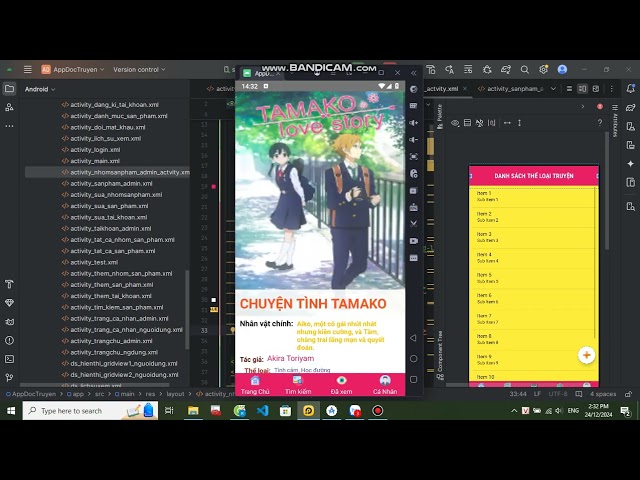
Task: Open the Version control dropdown
Action: click(x=139, y=69)
